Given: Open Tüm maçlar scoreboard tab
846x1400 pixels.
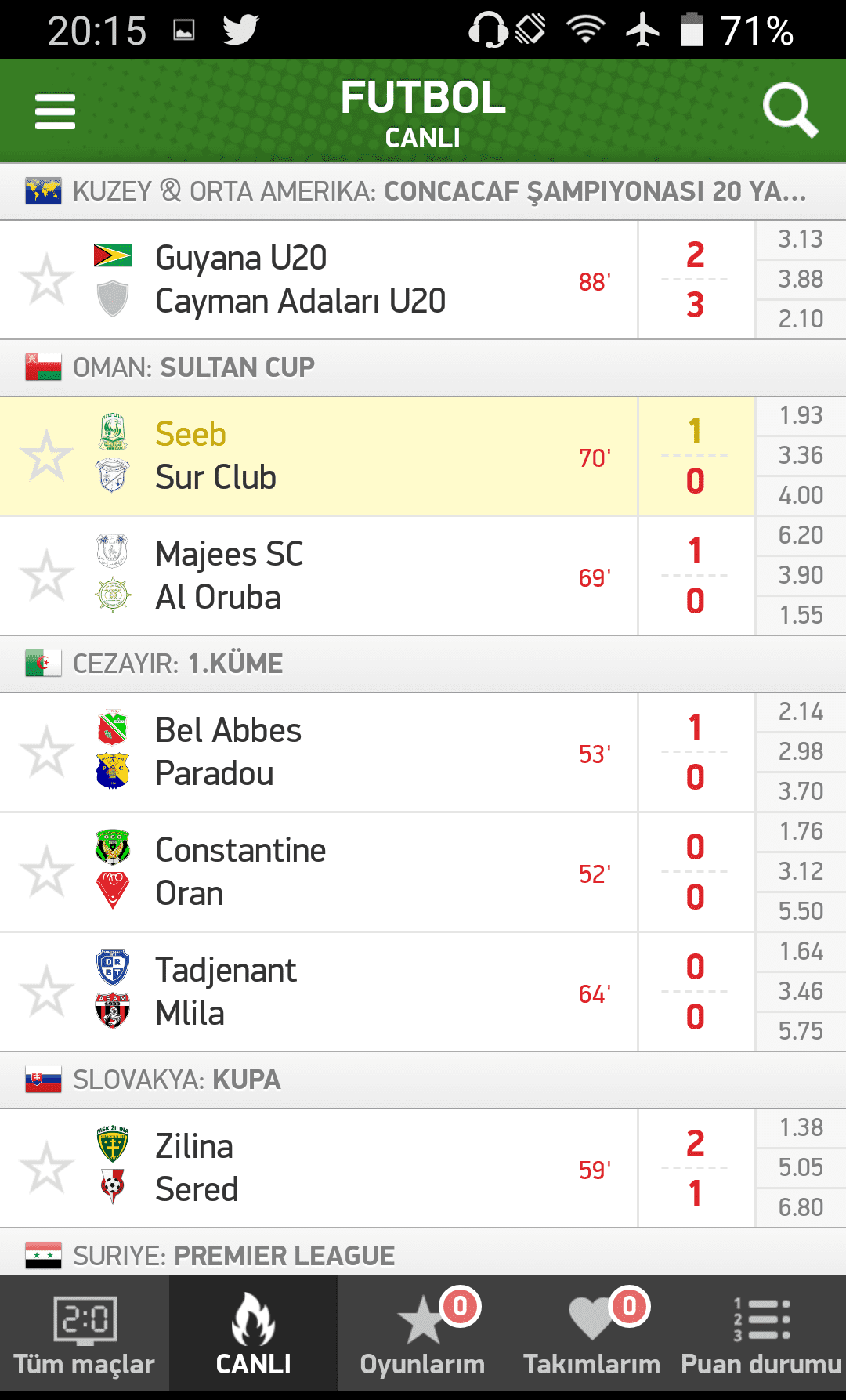Looking at the screenshot, I should pos(85,1335).
